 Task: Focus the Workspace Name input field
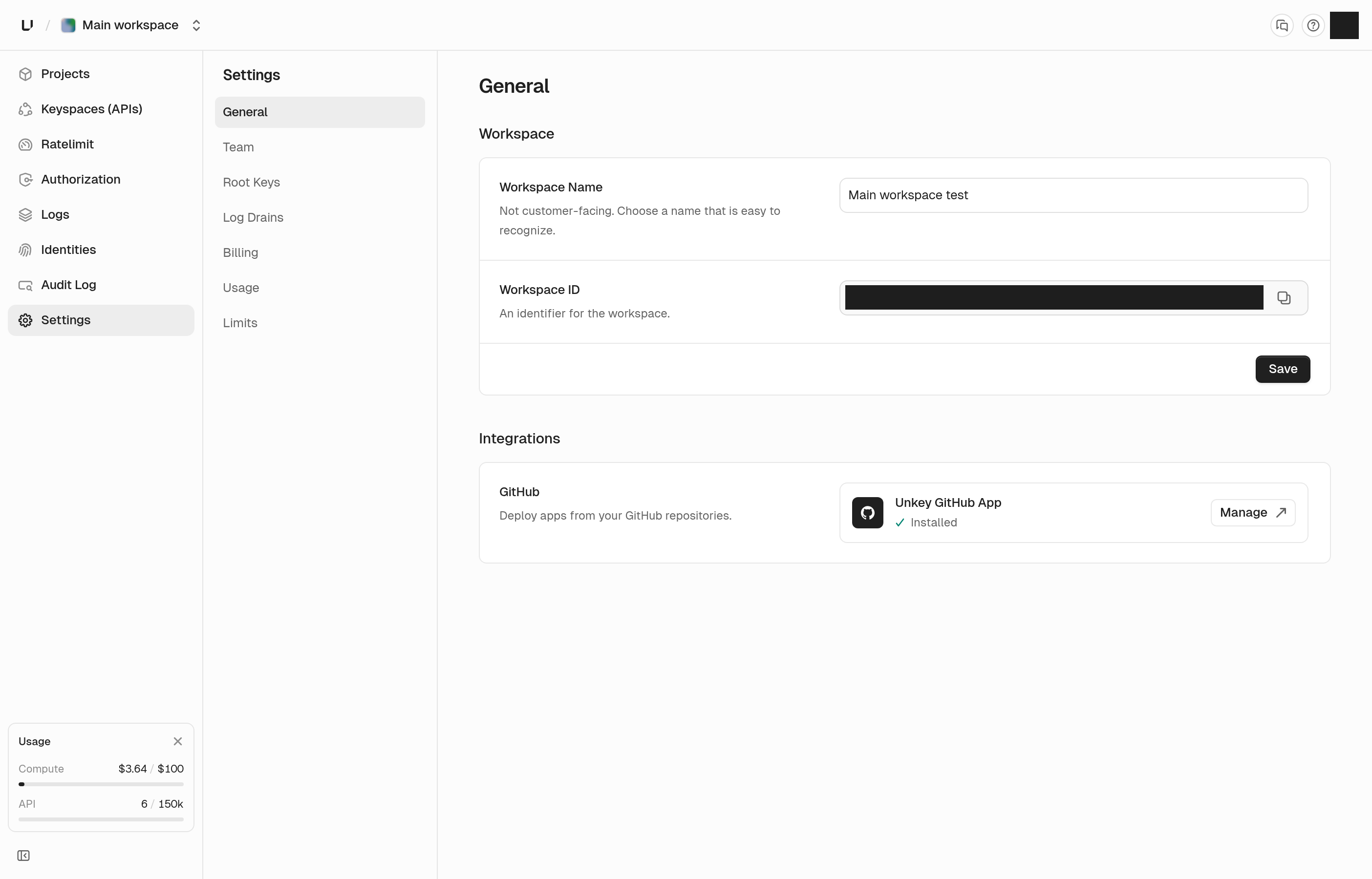point(1073,195)
